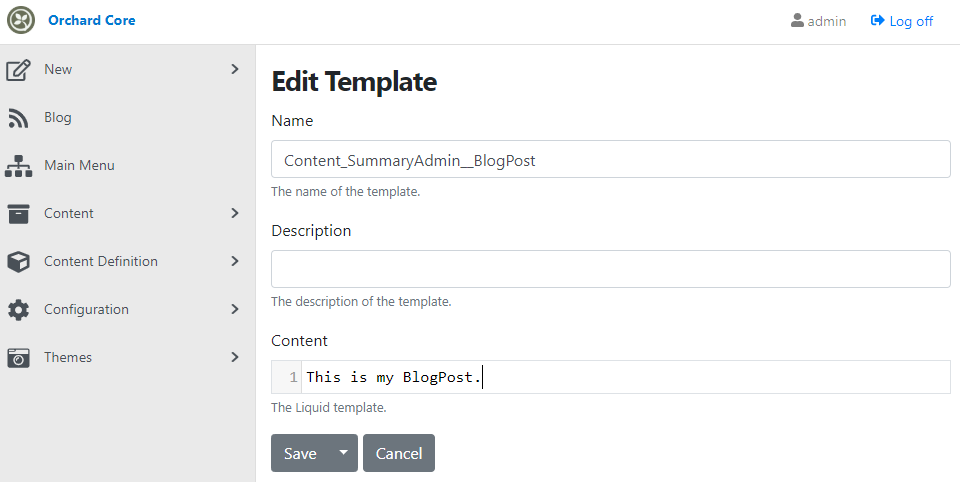The height and width of the screenshot is (482, 960).
Task: Click the admin user icon
Action: click(x=797, y=21)
